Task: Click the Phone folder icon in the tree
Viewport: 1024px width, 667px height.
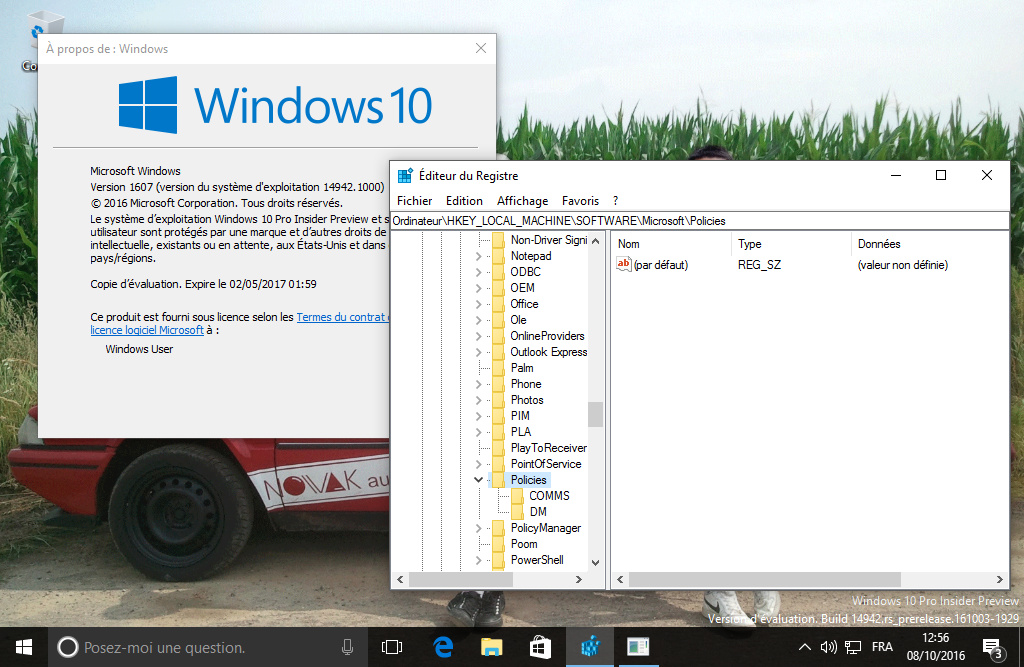Action: click(498, 384)
